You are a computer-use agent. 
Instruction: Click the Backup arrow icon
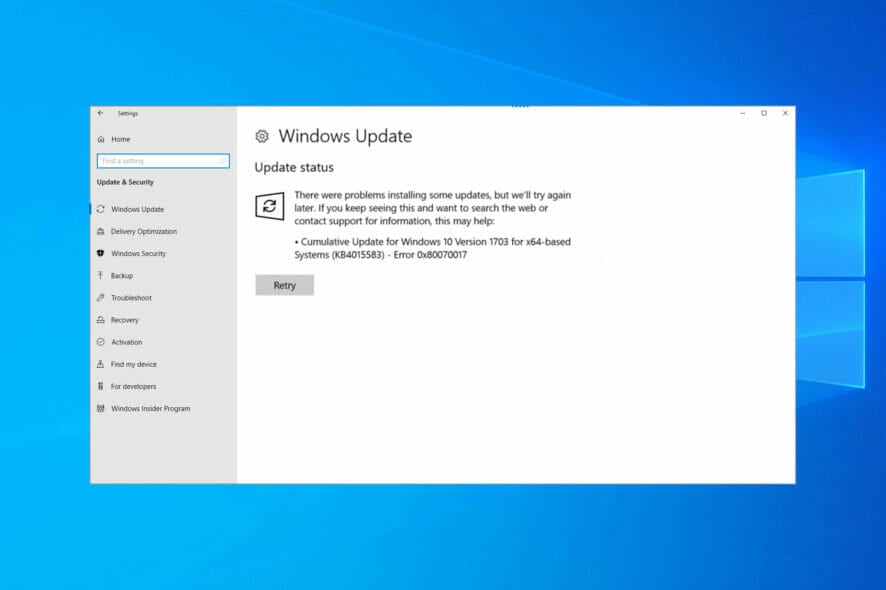101,275
